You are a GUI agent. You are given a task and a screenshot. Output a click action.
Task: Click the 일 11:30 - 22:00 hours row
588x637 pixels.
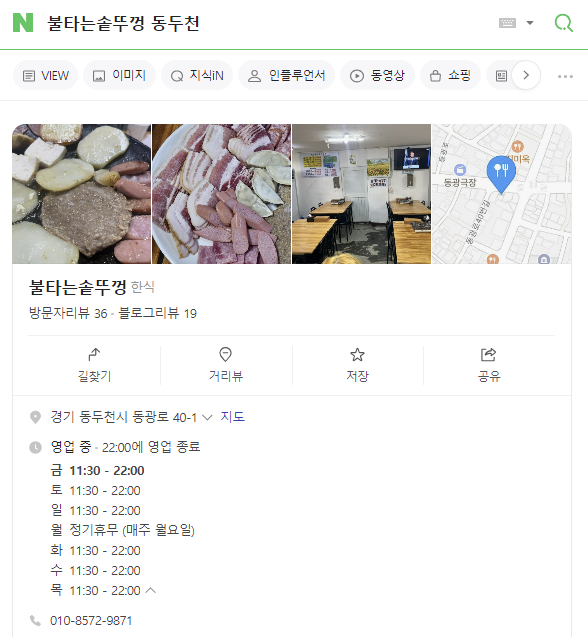pyautogui.click(x=95, y=510)
